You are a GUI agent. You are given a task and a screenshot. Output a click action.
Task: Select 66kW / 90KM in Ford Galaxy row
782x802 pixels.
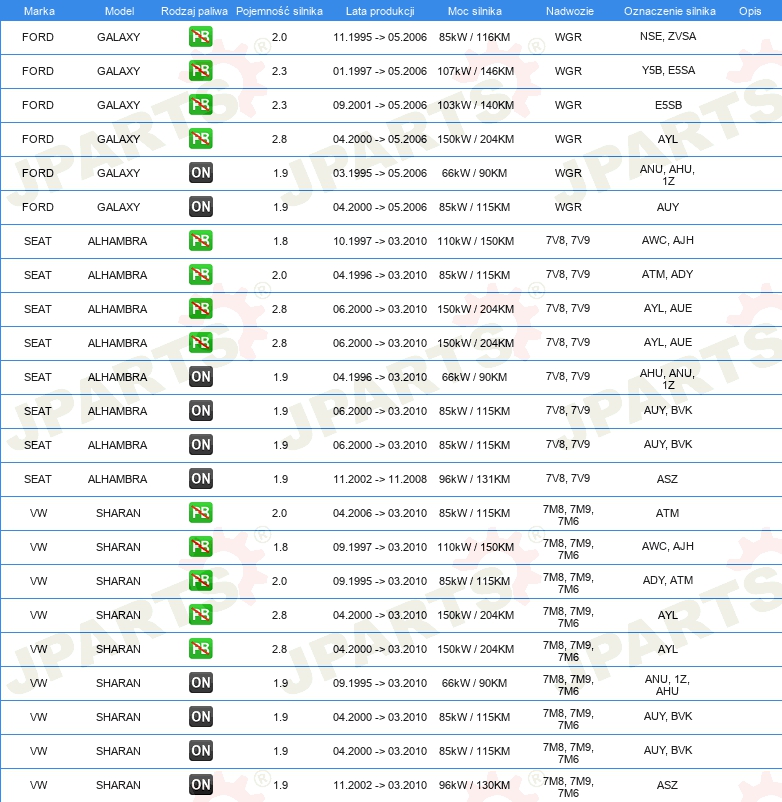475,173
